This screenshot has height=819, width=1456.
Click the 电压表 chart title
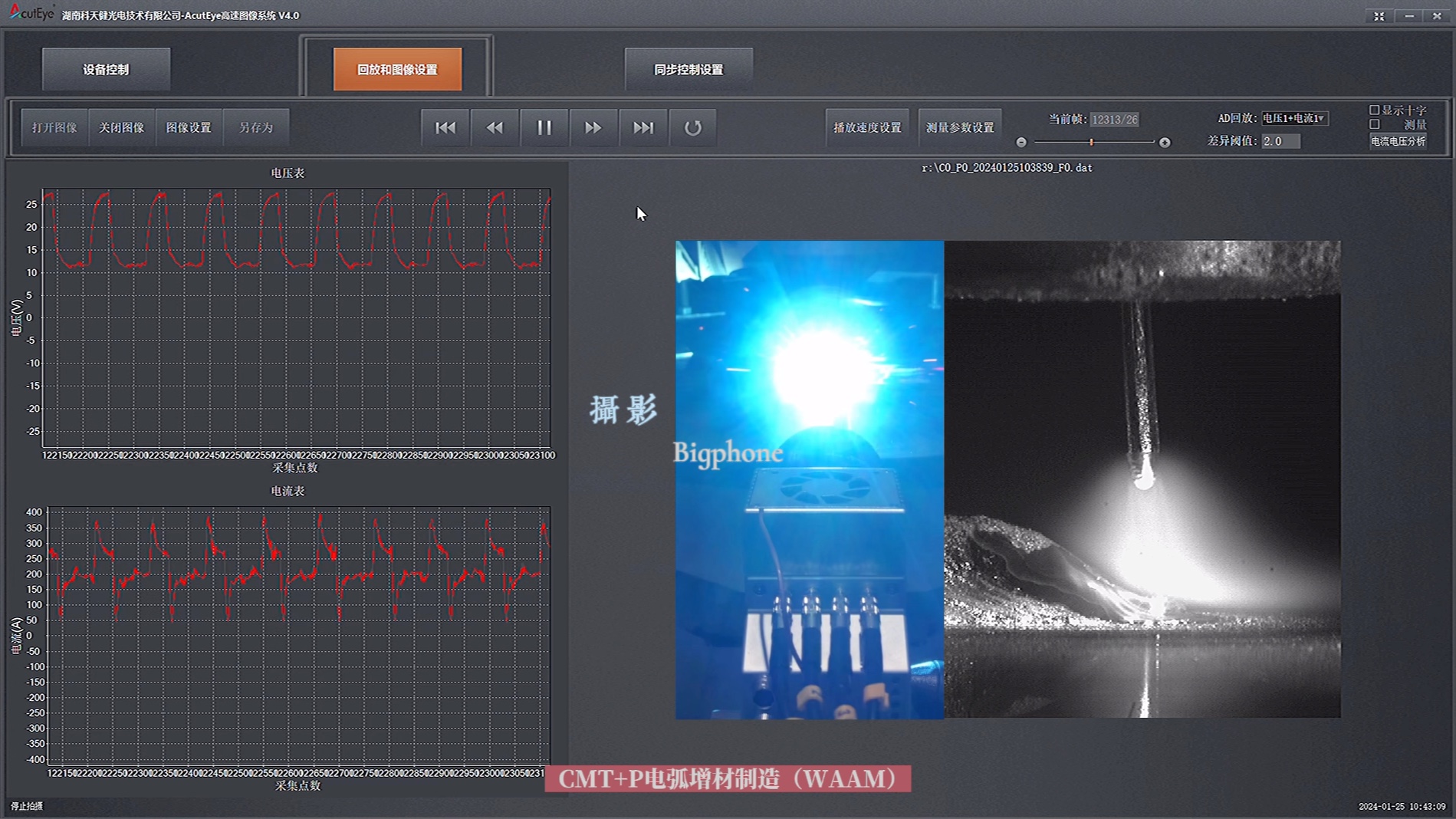point(288,173)
